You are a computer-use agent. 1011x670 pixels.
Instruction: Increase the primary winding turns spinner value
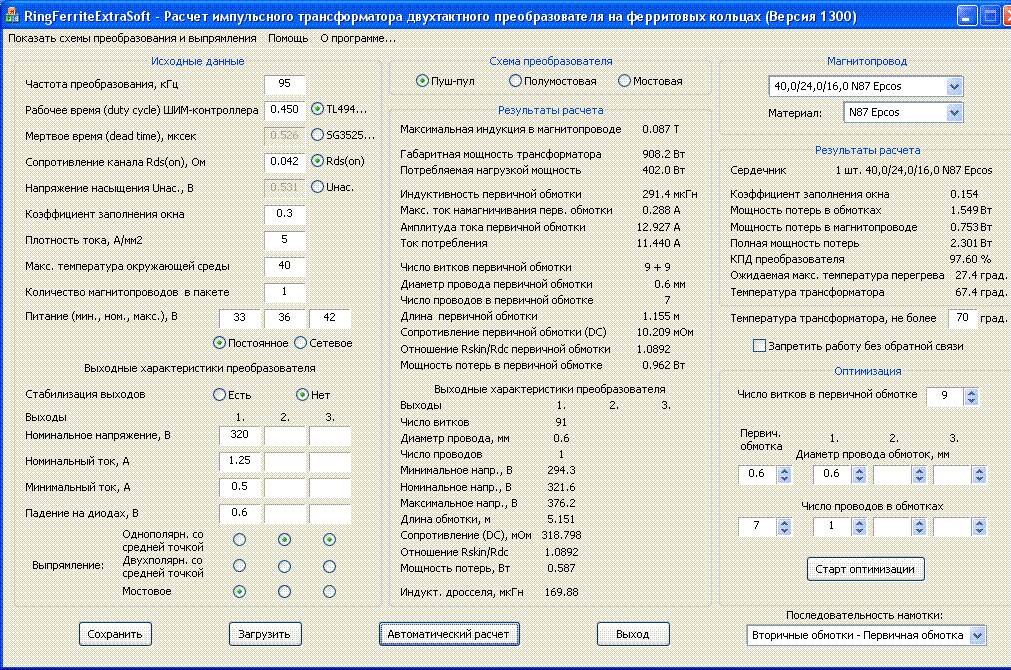969,391
